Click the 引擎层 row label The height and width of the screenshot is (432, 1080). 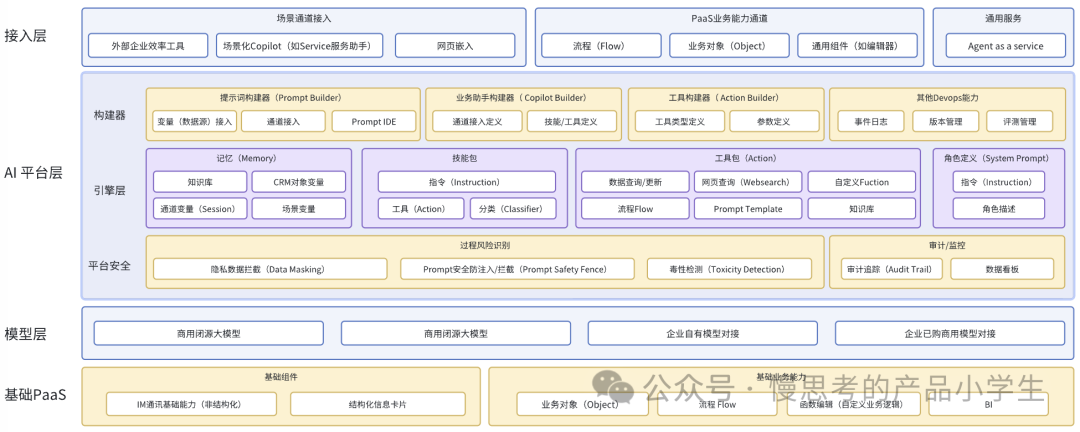110,191
